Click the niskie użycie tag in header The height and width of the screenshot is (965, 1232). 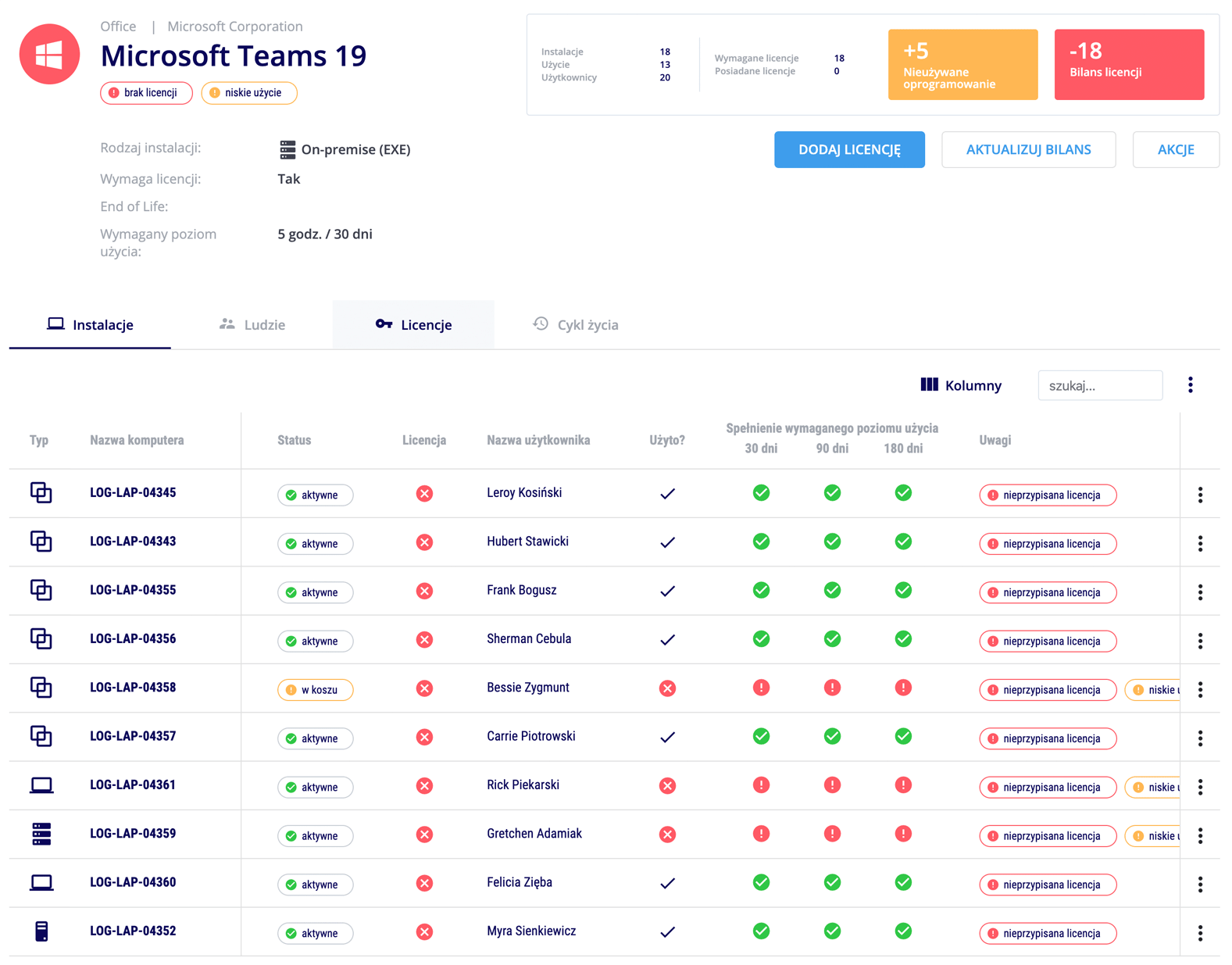[249, 93]
